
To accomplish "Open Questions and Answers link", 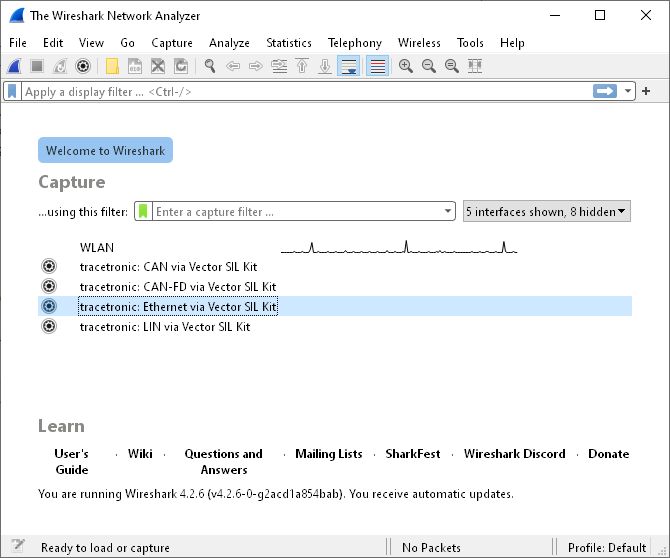I will (223, 461).
